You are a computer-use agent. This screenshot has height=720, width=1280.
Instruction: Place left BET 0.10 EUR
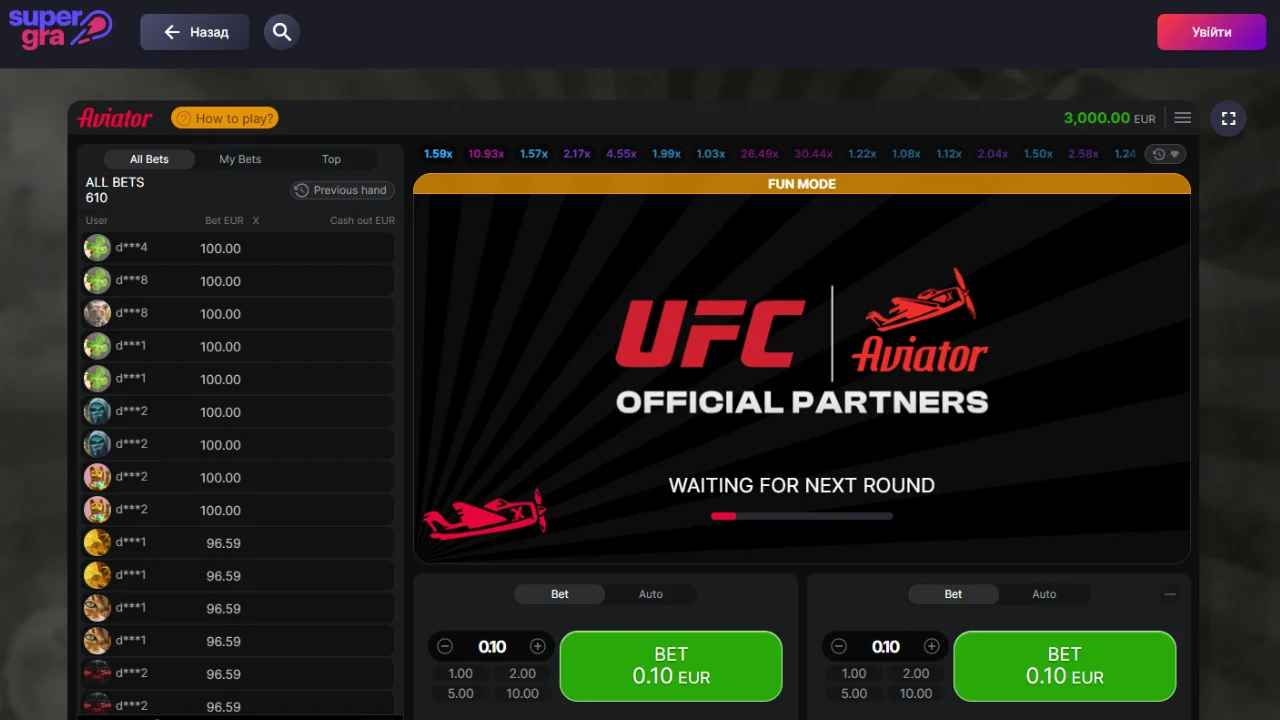tap(671, 666)
